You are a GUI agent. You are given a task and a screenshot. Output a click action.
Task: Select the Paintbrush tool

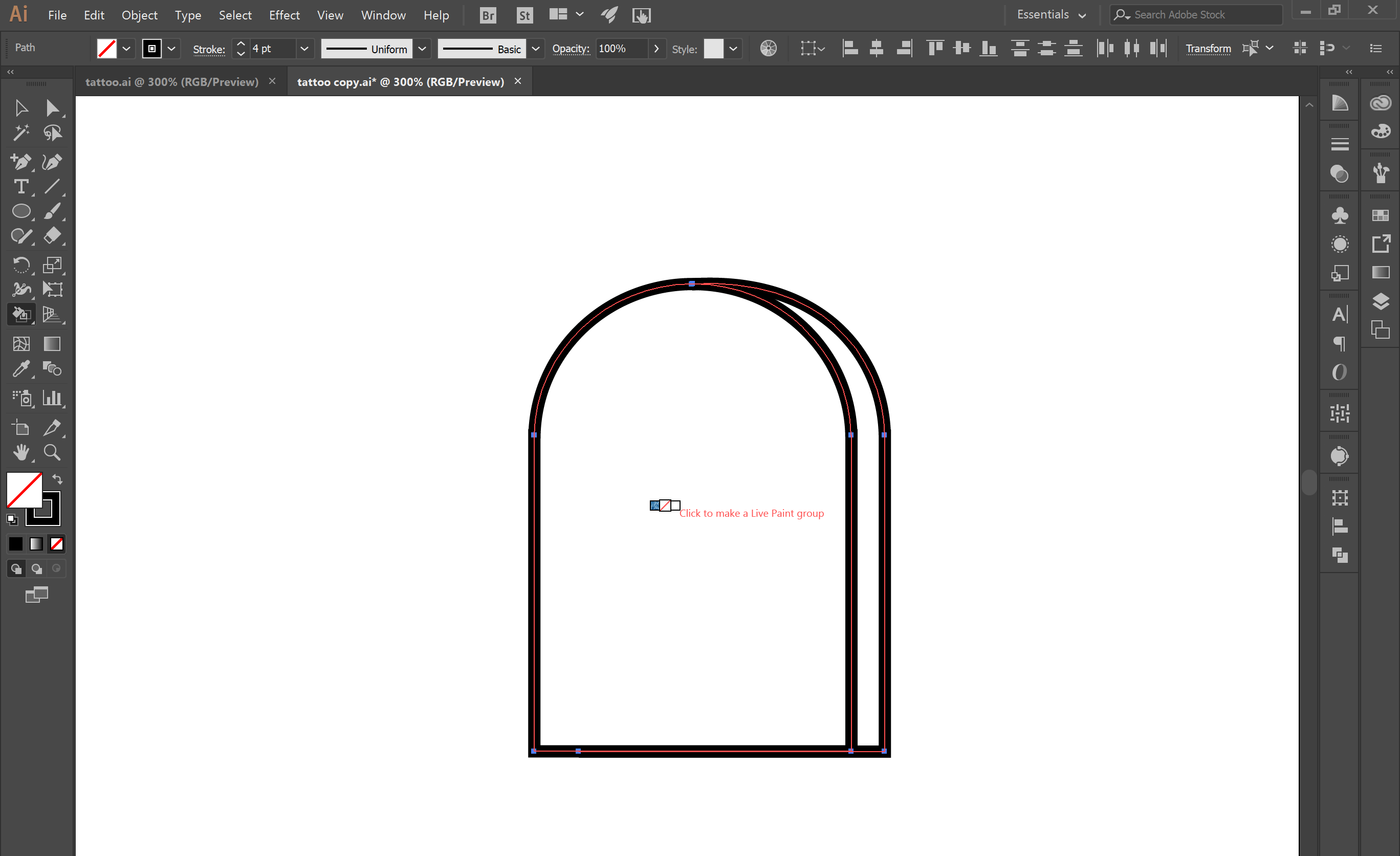coord(52,211)
